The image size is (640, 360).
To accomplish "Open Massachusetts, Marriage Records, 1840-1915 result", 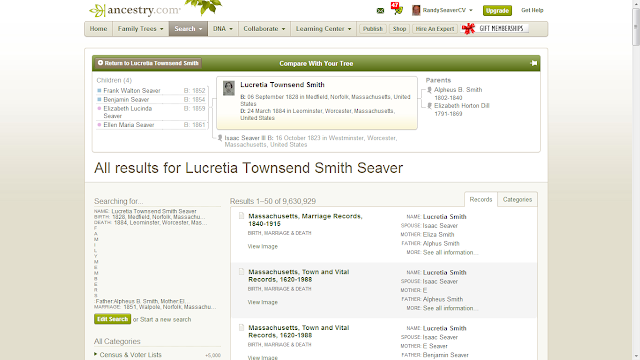I will point(305,220).
